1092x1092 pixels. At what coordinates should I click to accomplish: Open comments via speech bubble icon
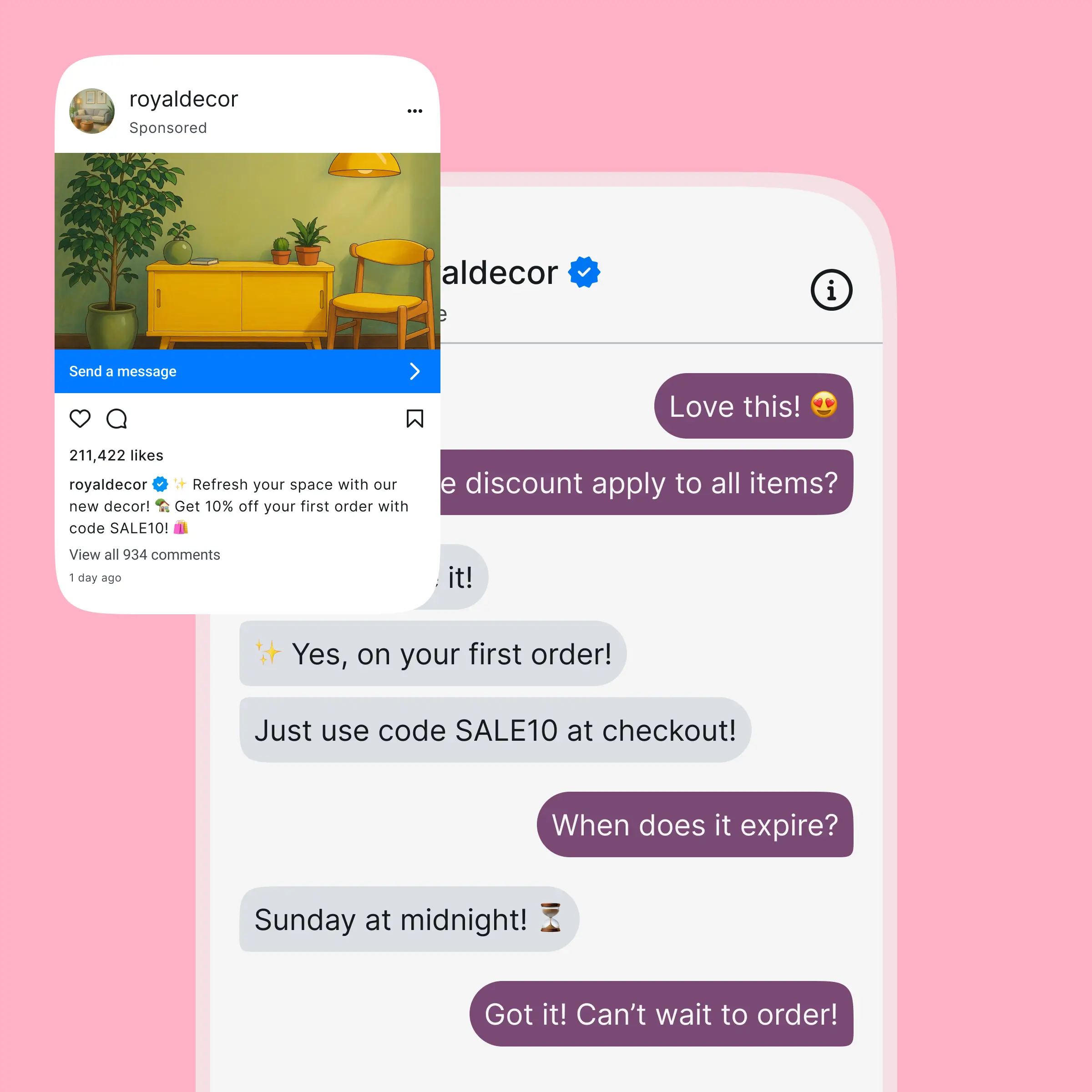pos(116,419)
